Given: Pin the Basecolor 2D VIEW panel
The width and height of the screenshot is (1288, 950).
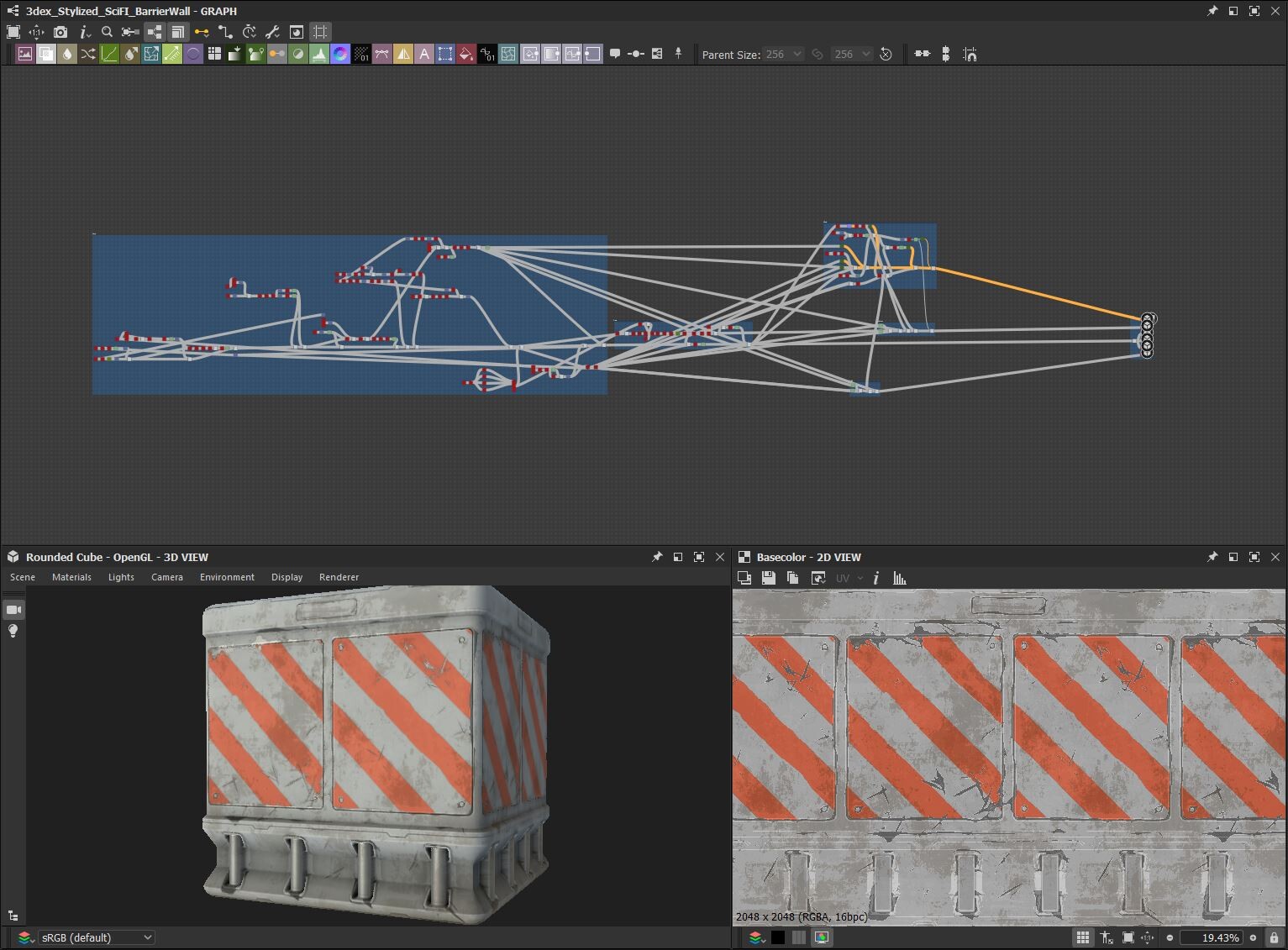Looking at the screenshot, I should 1212,557.
